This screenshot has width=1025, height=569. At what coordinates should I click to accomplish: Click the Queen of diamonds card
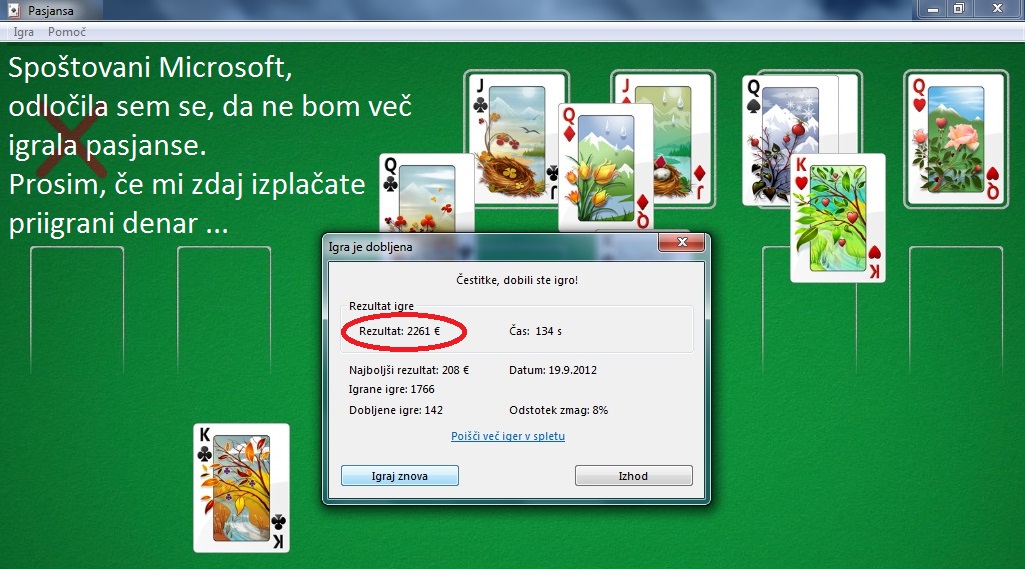[606, 167]
